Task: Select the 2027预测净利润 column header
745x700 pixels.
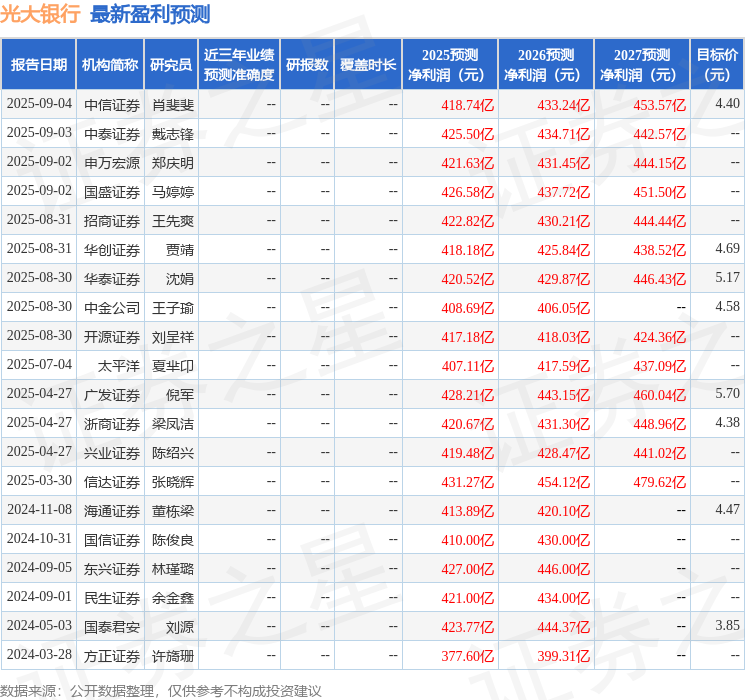Action: (641, 65)
